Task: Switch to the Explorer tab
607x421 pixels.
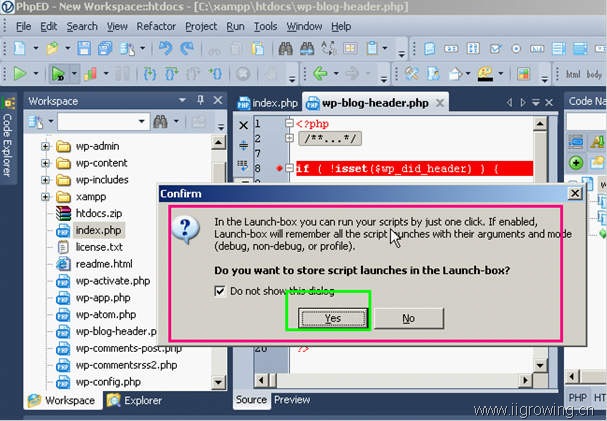Action: [x=134, y=400]
